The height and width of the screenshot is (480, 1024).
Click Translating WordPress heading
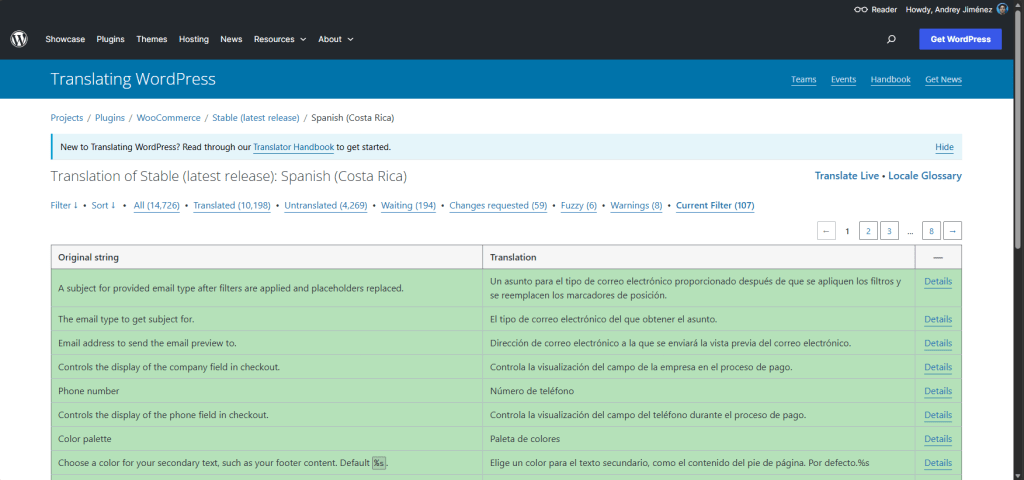[133, 80]
